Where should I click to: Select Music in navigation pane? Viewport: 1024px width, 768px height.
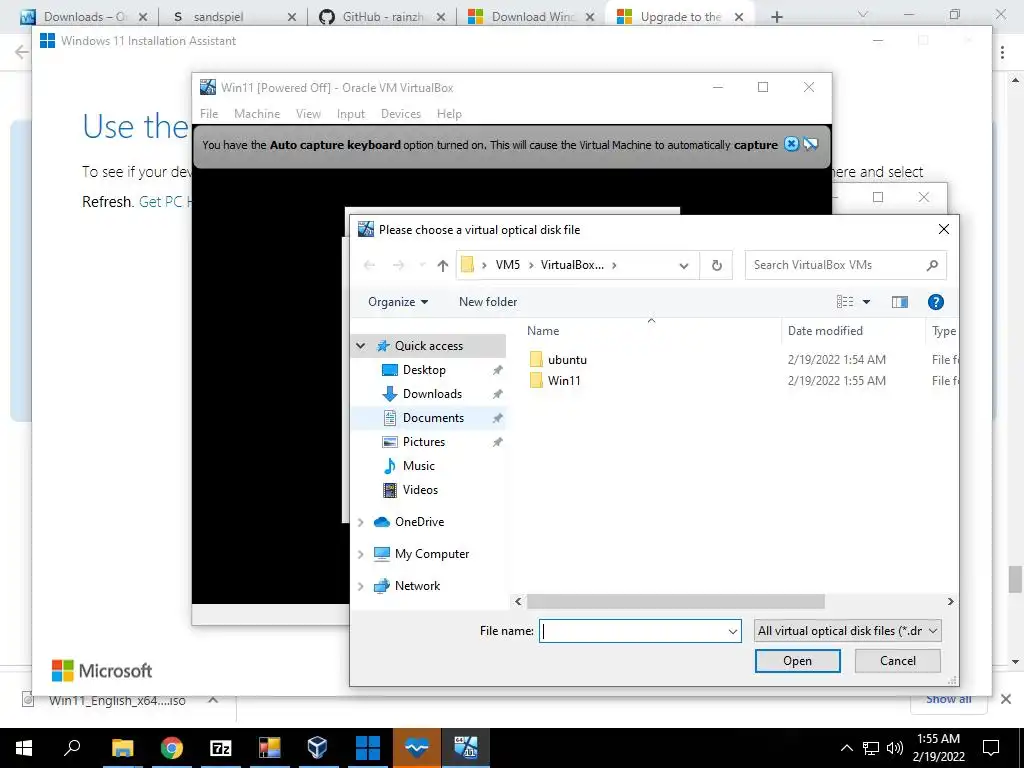[418, 466]
